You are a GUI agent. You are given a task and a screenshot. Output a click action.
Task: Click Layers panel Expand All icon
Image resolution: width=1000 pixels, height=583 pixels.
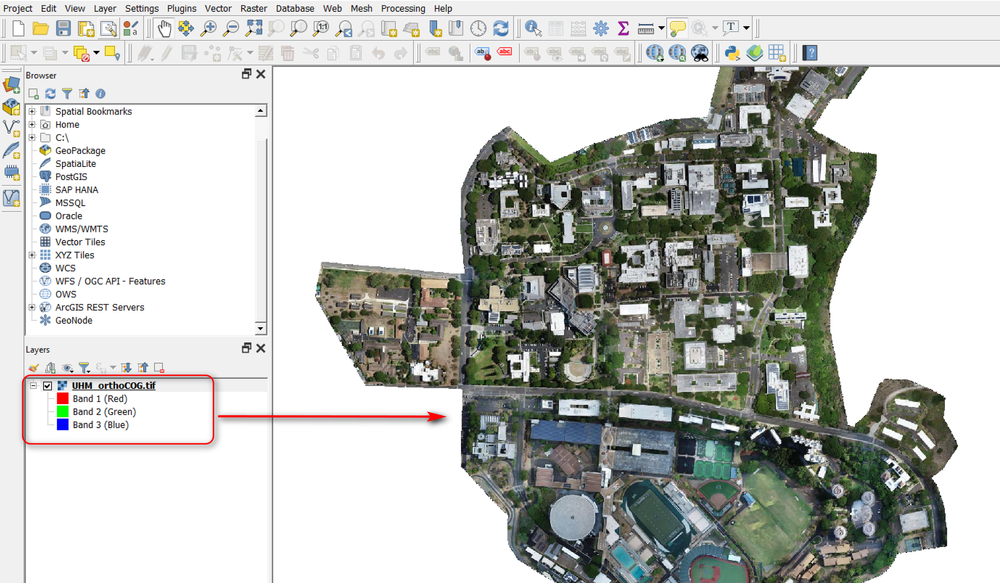click(x=126, y=368)
